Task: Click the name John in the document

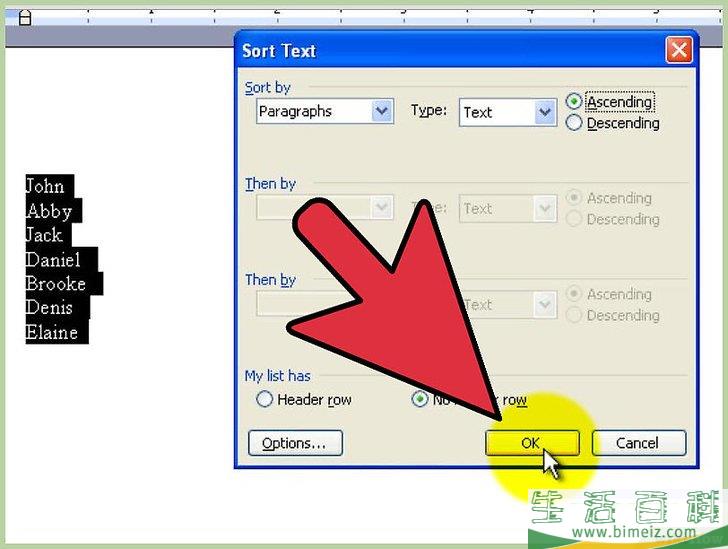Action: (x=45, y=186)
